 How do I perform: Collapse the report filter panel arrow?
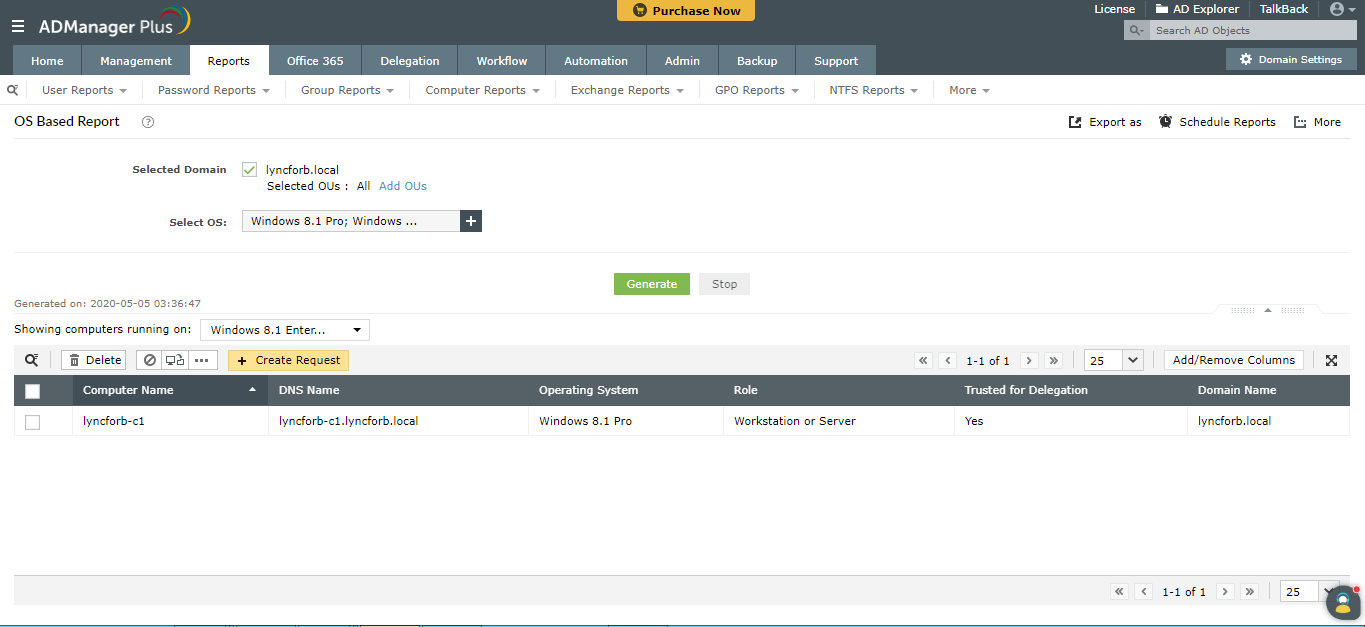[x=1267, y=310]
